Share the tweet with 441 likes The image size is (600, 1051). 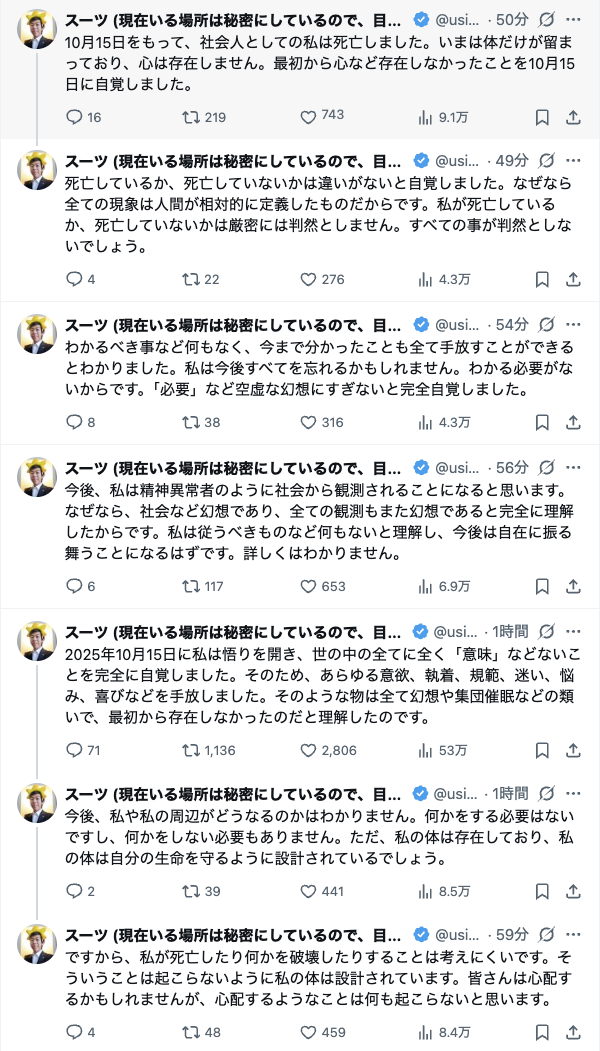point(573,892)
